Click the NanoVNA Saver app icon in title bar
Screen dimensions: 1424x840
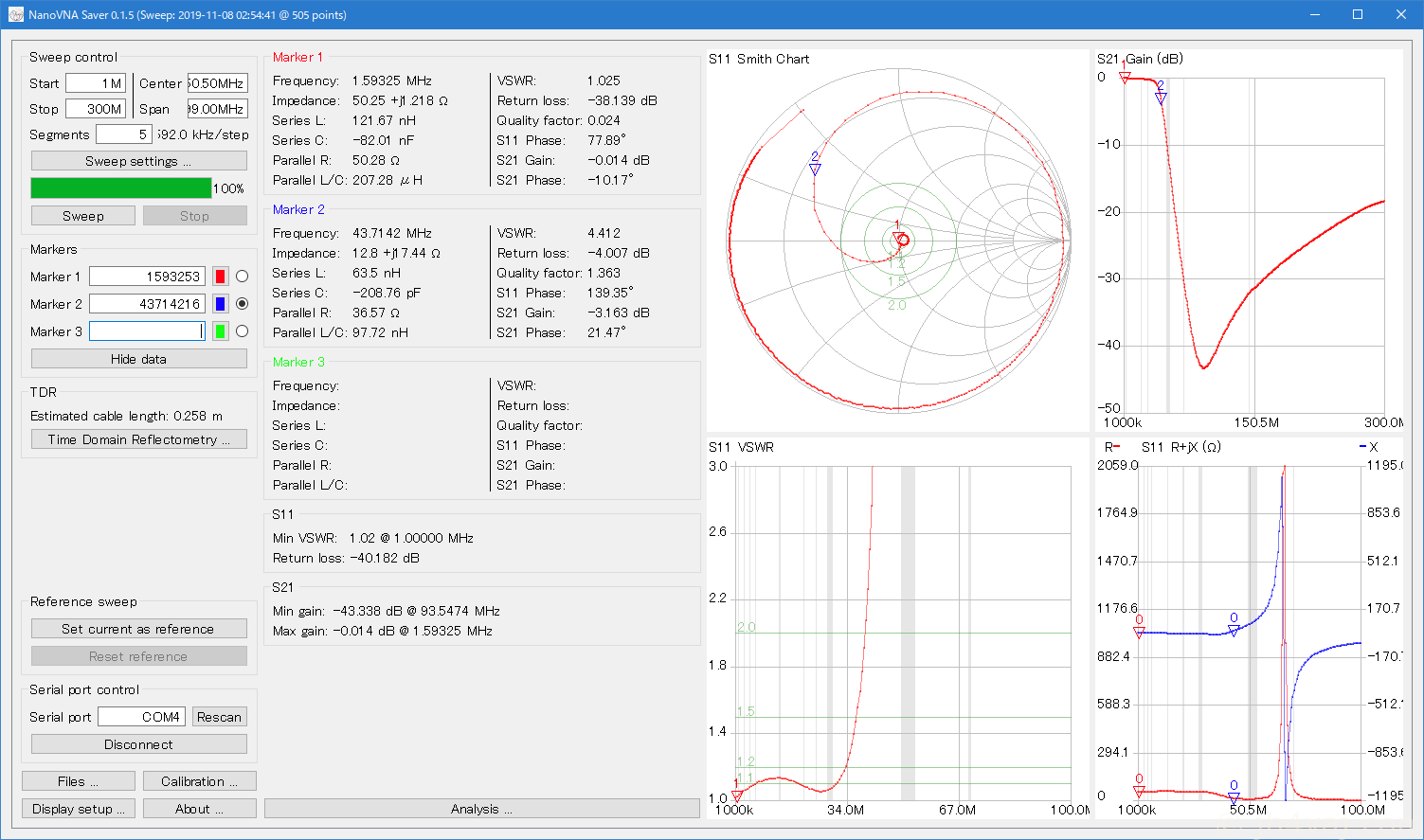(x=15, y=14)
